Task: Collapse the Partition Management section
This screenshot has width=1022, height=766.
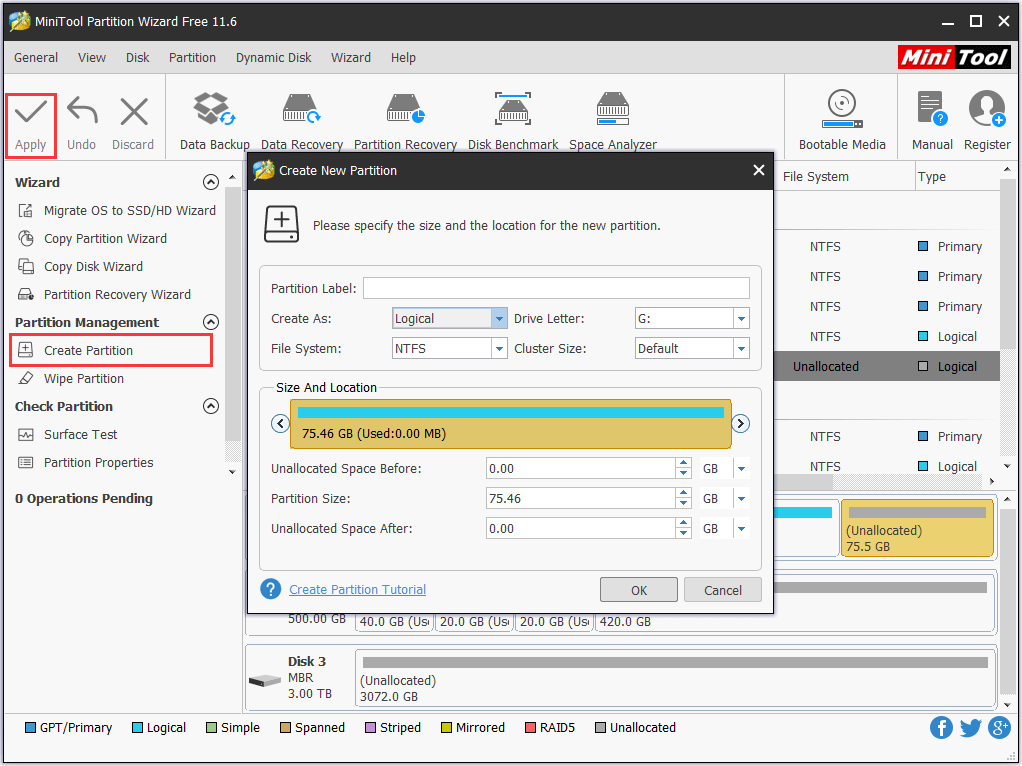Action: (x=211, y=322)
